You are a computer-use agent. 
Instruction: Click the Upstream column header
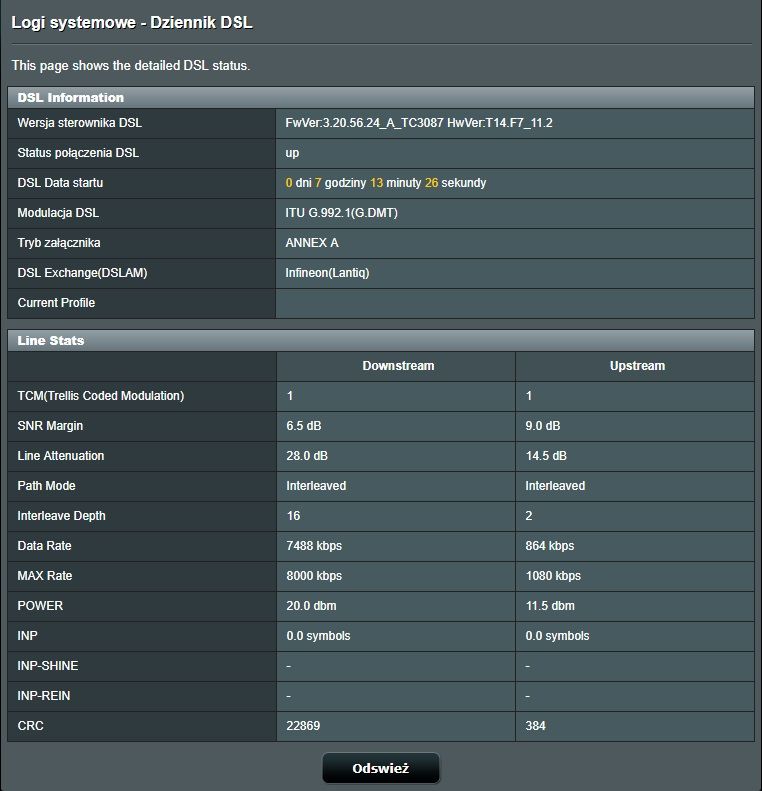(636, 366)
